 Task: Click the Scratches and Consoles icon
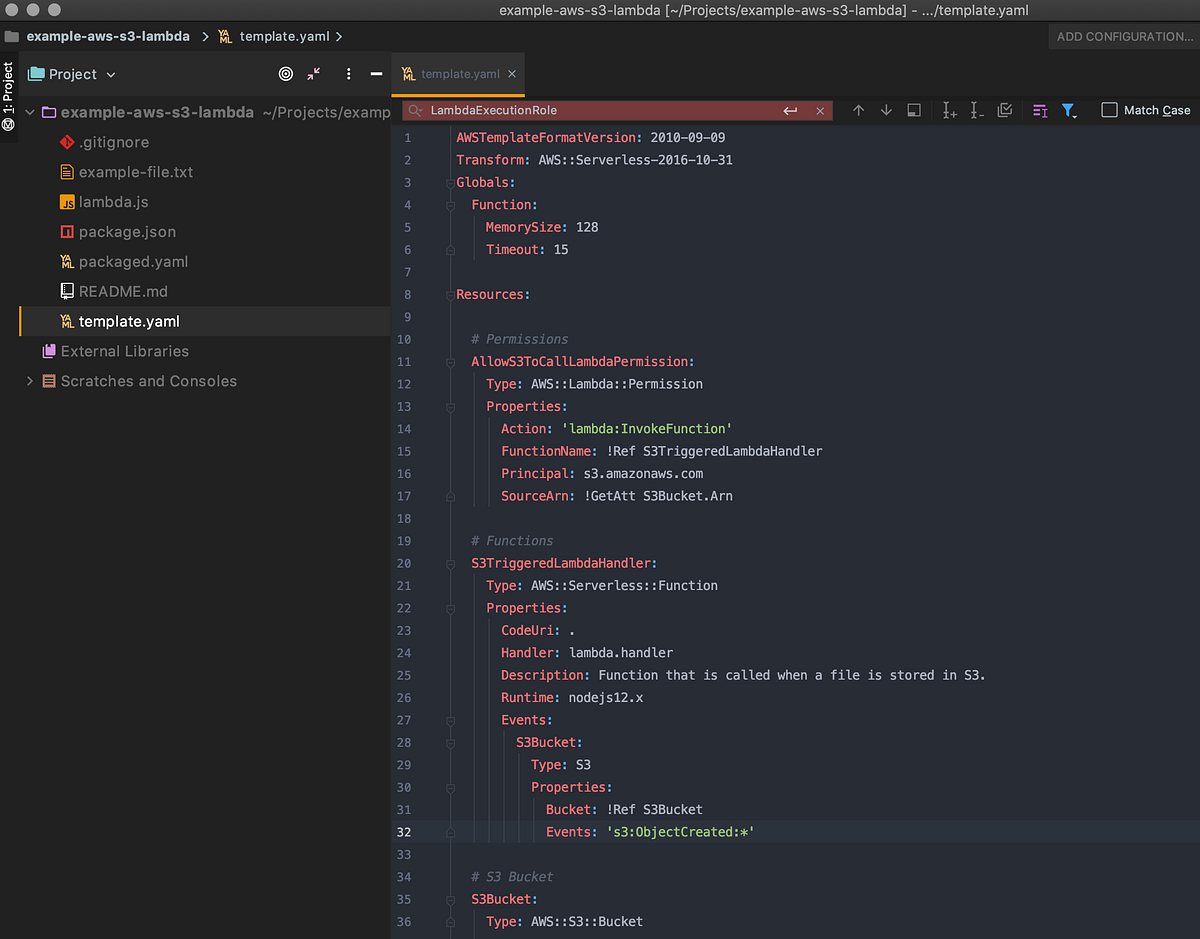(x=49, y=381)
